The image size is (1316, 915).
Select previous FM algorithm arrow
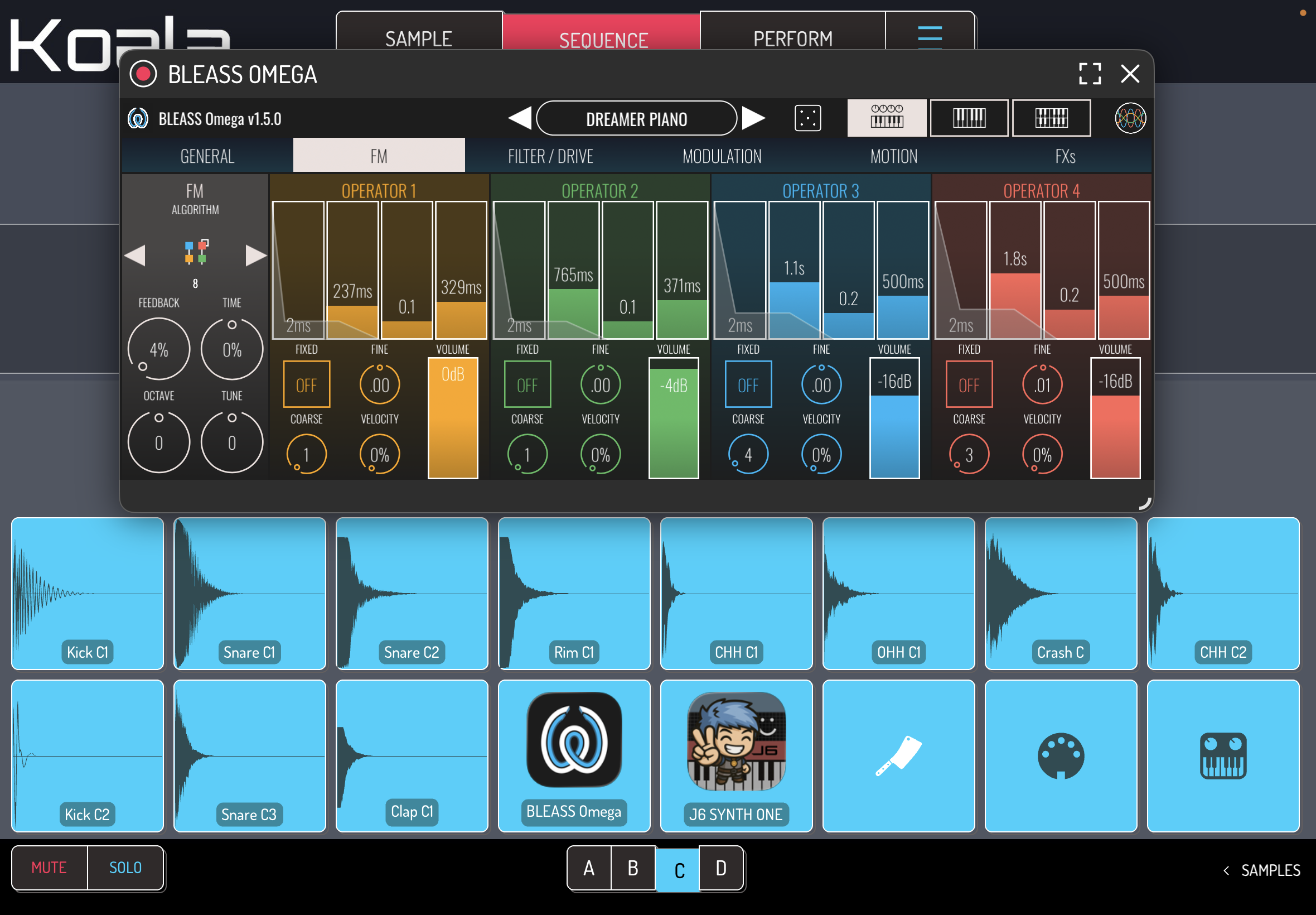(x=134, y=255)
